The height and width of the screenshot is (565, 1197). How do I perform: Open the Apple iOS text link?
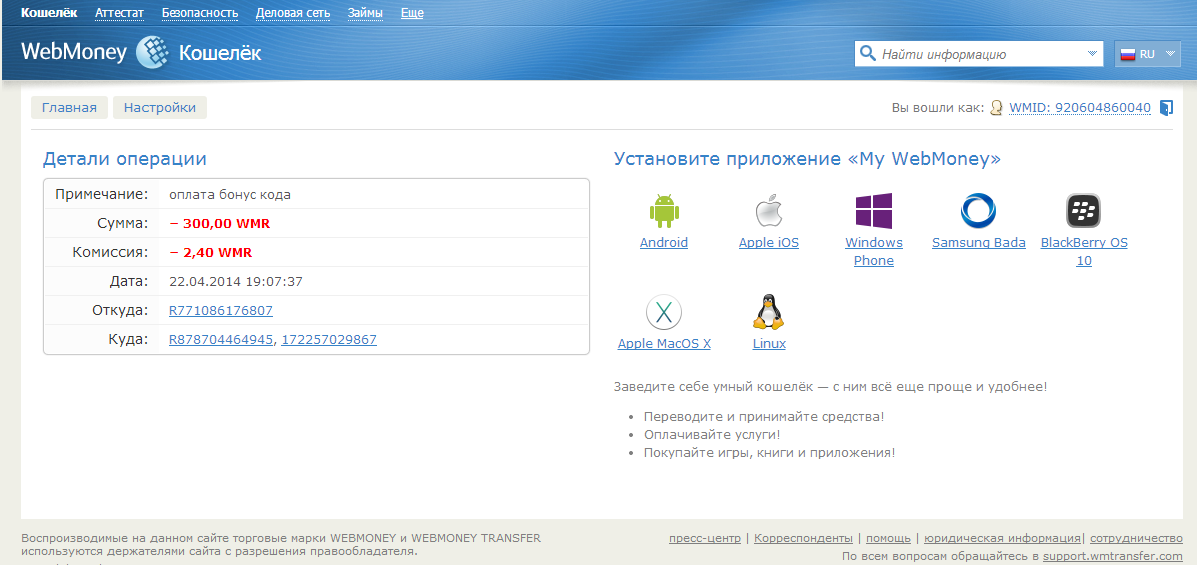769,243
